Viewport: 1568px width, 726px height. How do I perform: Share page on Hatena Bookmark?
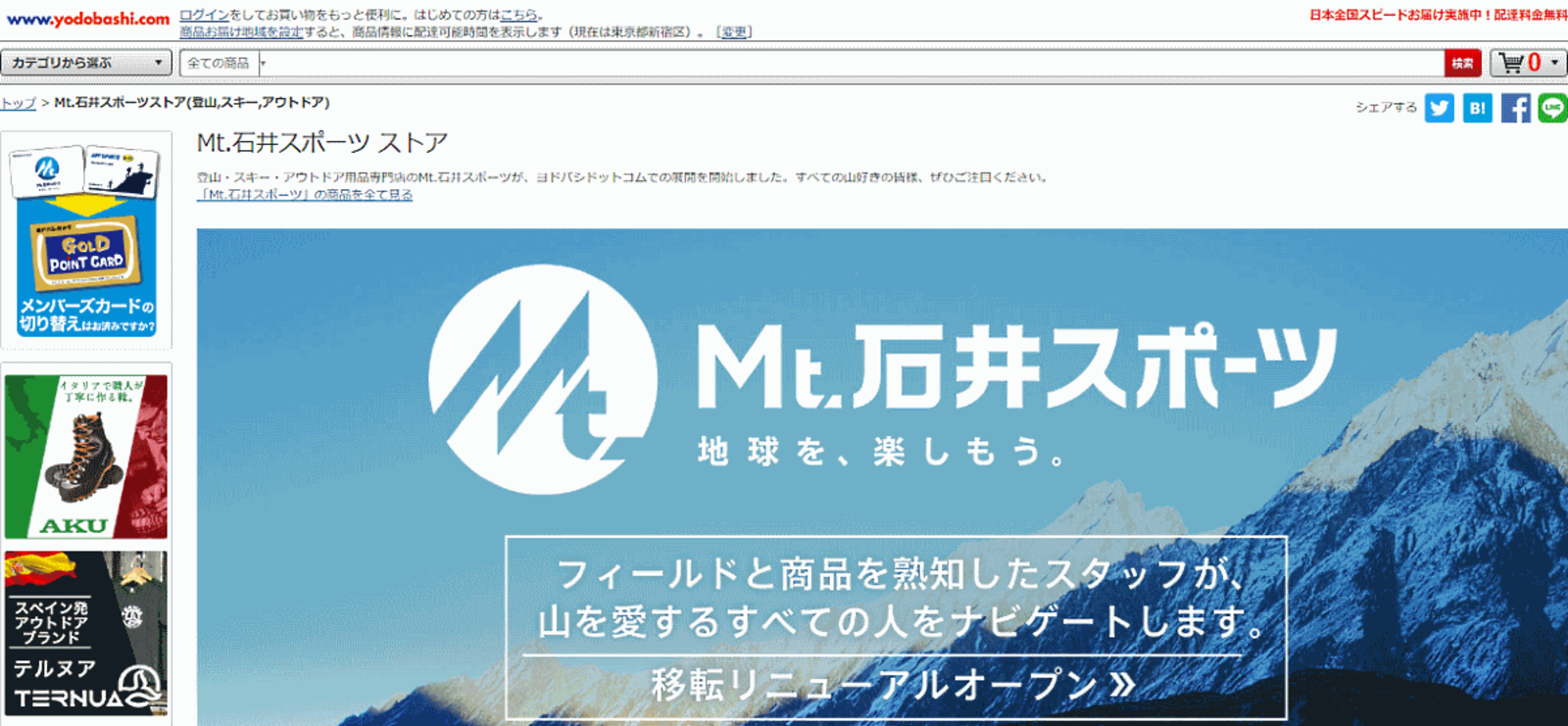(1477, 108)
